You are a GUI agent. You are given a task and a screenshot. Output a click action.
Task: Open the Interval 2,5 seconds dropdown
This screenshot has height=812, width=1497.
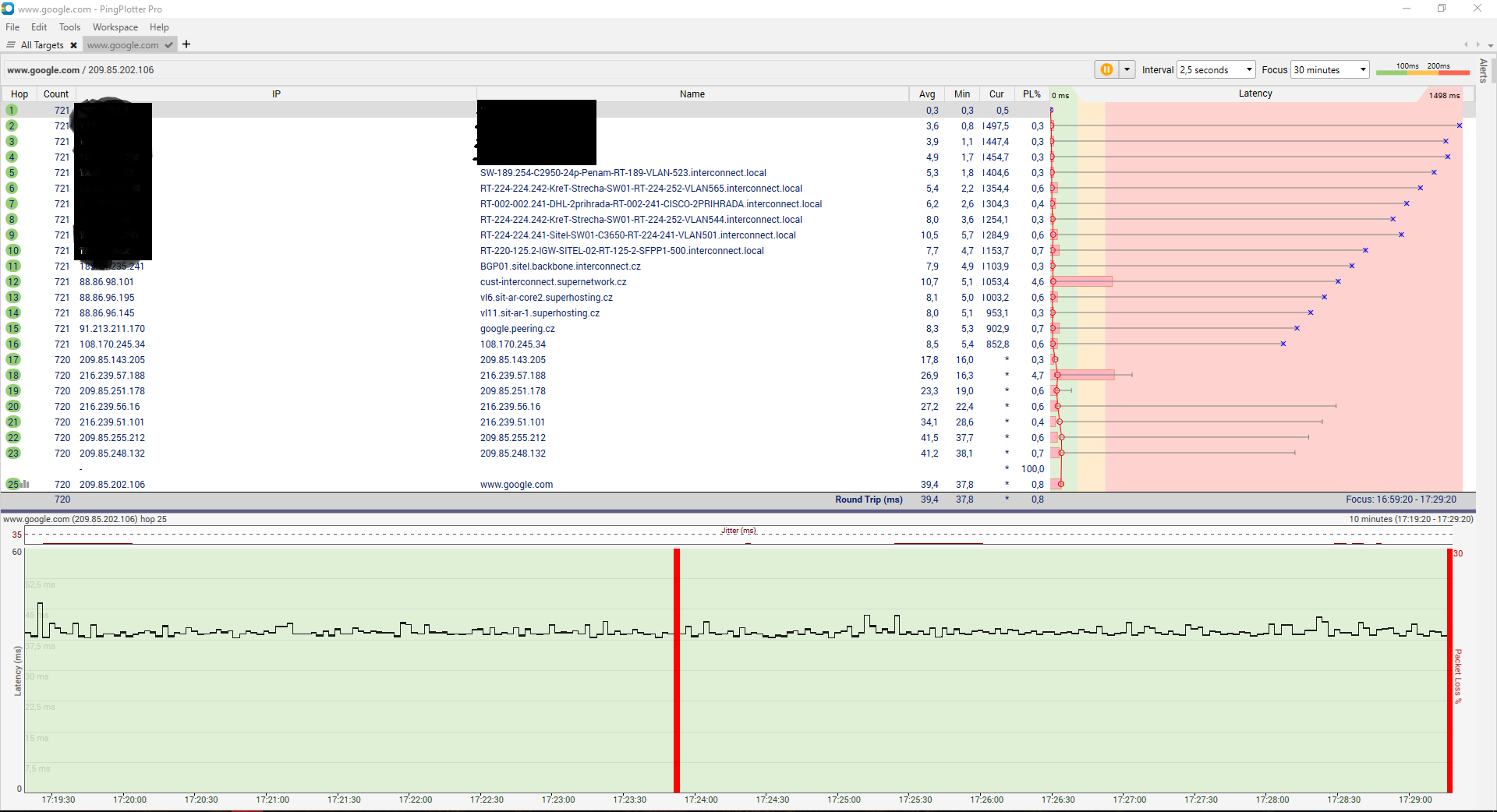point(1216,69)
